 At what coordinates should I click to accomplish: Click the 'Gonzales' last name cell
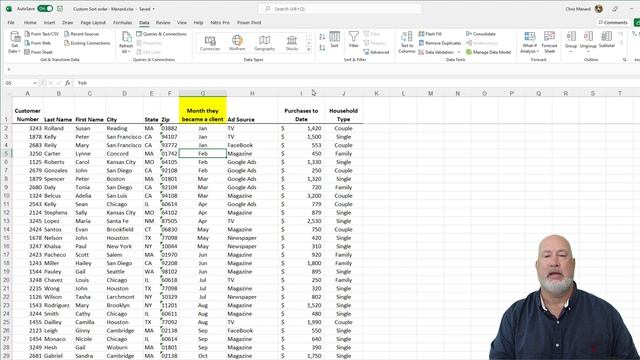point(59,170)
